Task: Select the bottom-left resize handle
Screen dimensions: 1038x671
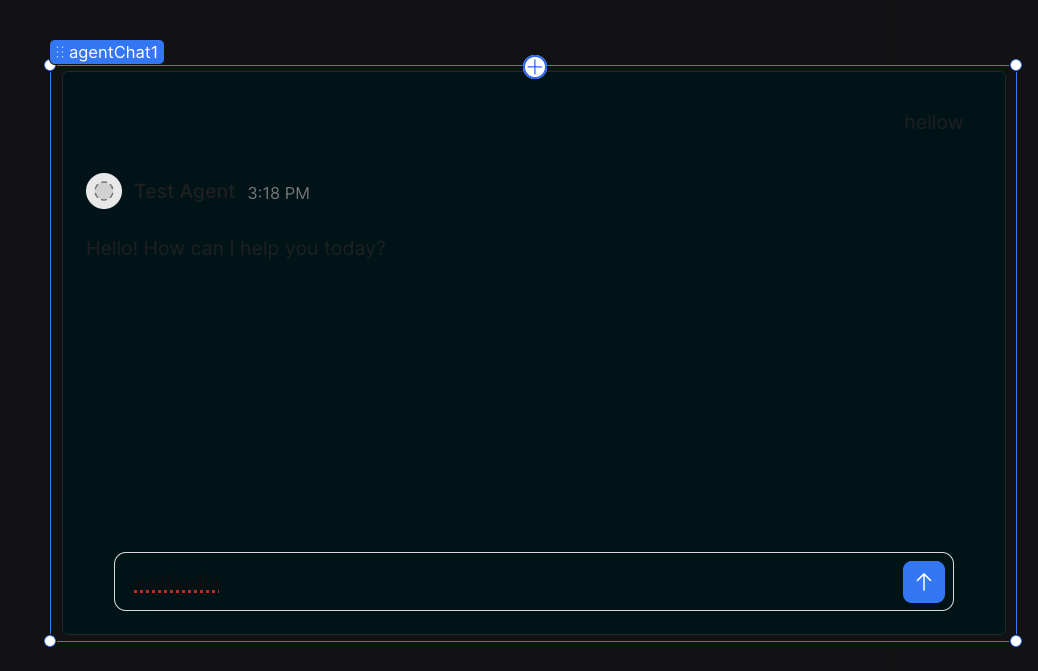Action: coord(50,641)
